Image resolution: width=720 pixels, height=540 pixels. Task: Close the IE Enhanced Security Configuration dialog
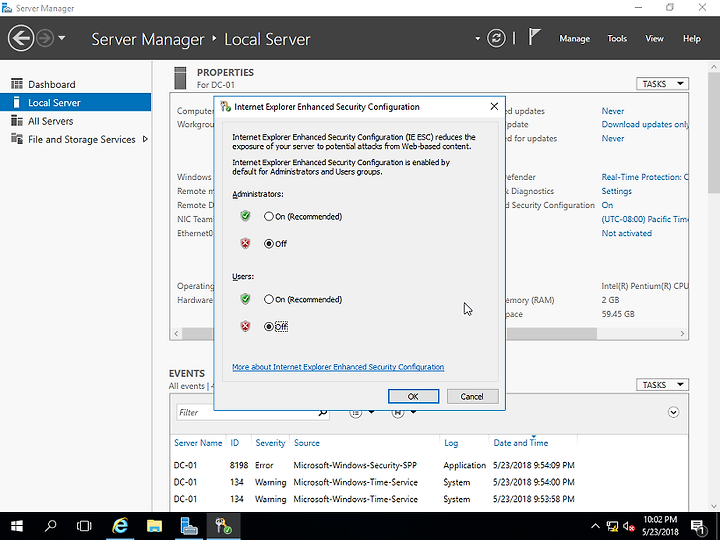(x=494, y=107)
